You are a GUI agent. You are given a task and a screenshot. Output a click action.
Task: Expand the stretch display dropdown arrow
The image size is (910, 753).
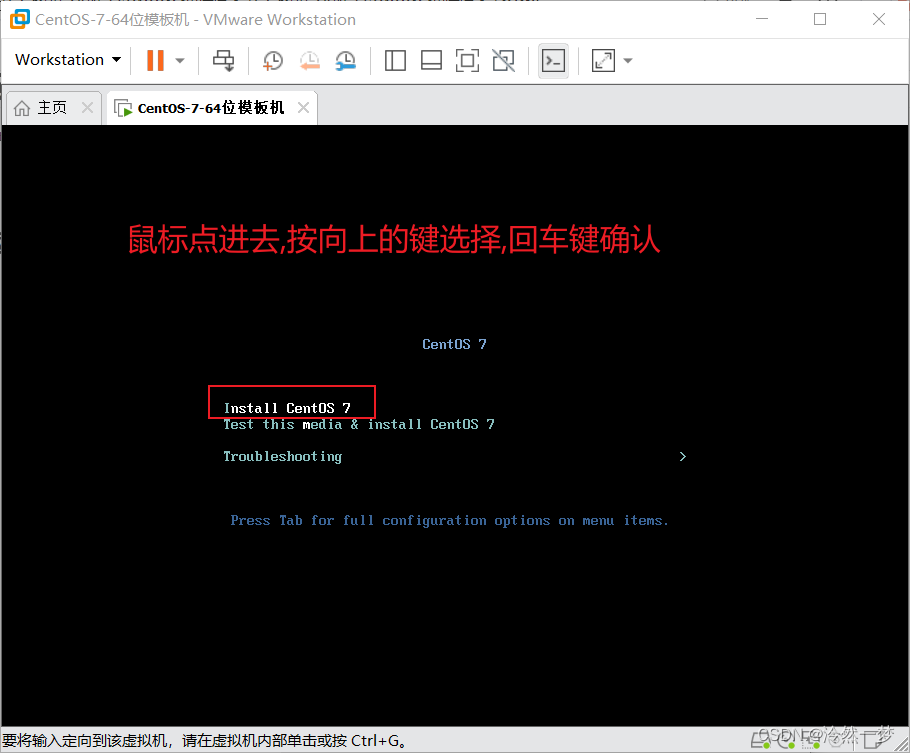tap(628, 60)
